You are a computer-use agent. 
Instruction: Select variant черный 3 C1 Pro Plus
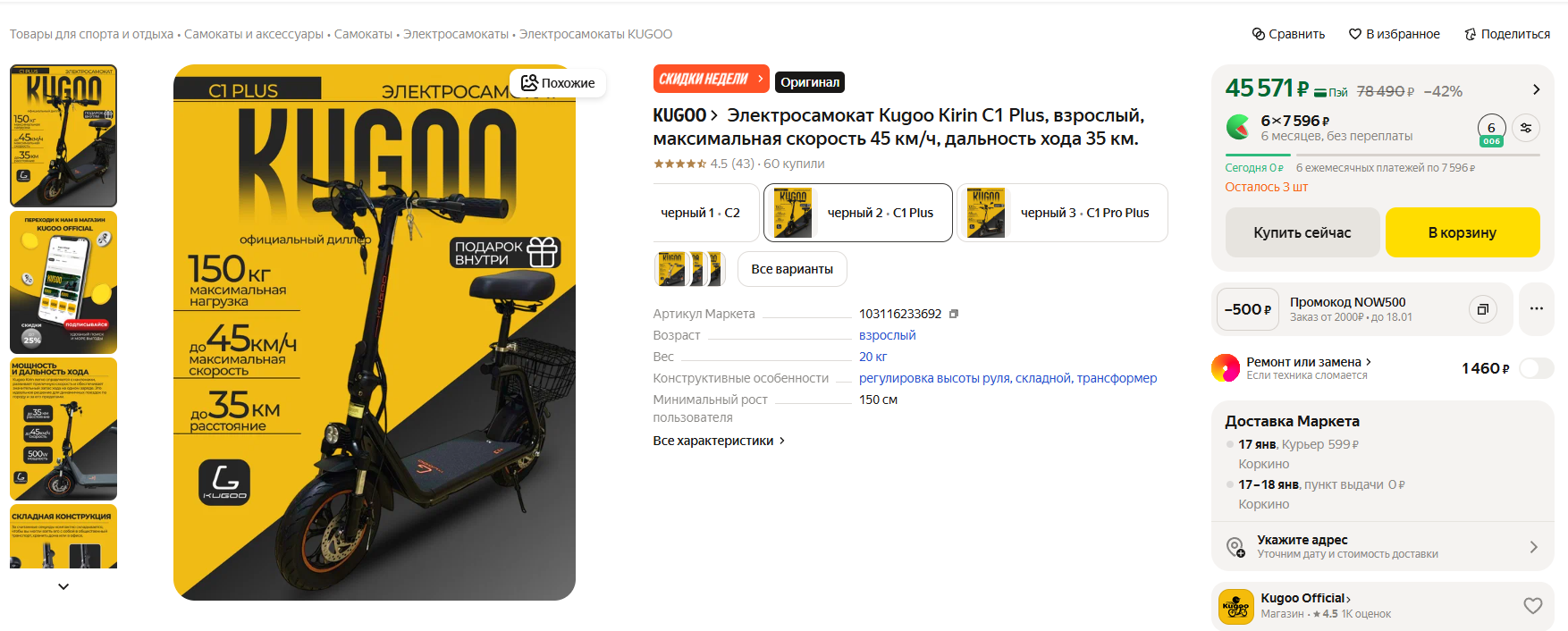click(x=1062, y=213)
